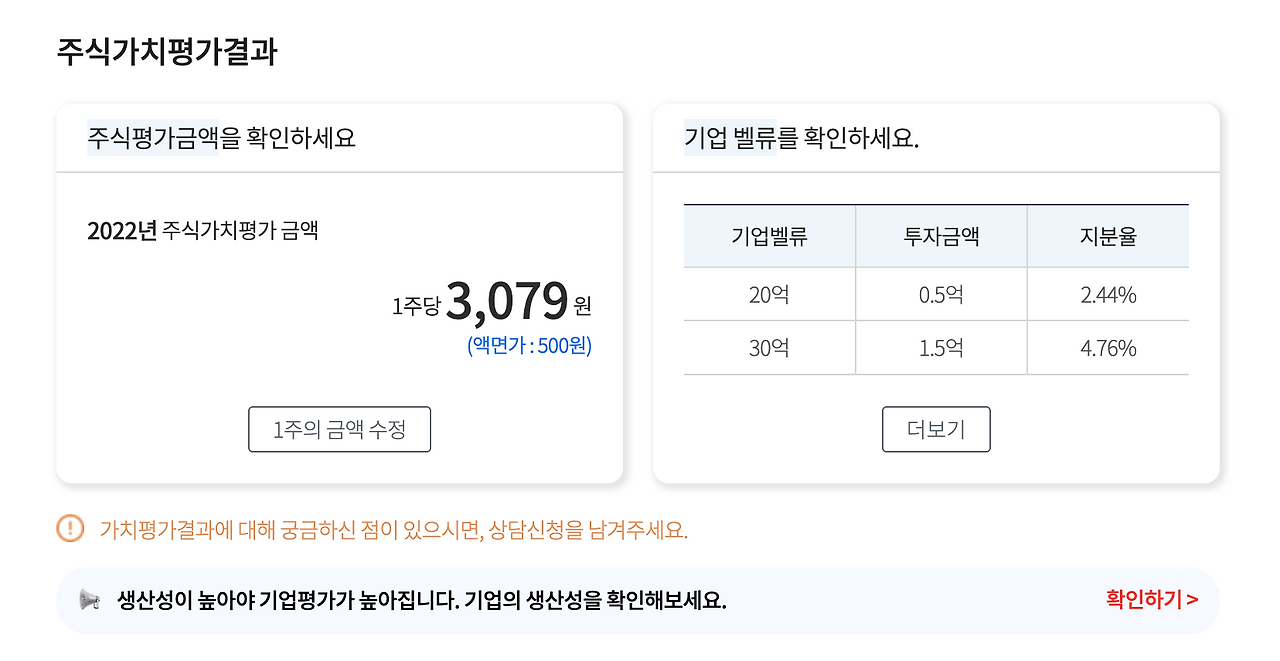Click the 지분율 column header

(1108, 235)
